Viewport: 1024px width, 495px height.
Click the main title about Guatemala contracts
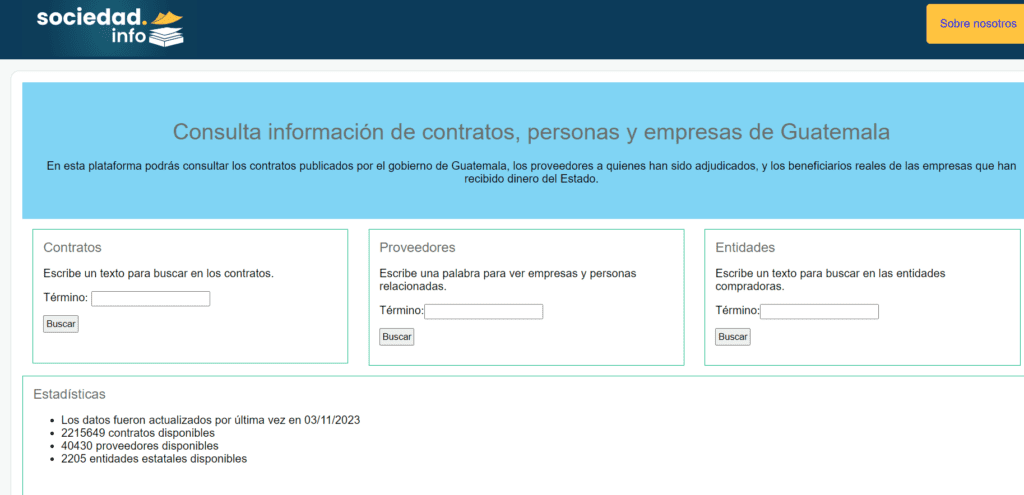pos(531,132)
